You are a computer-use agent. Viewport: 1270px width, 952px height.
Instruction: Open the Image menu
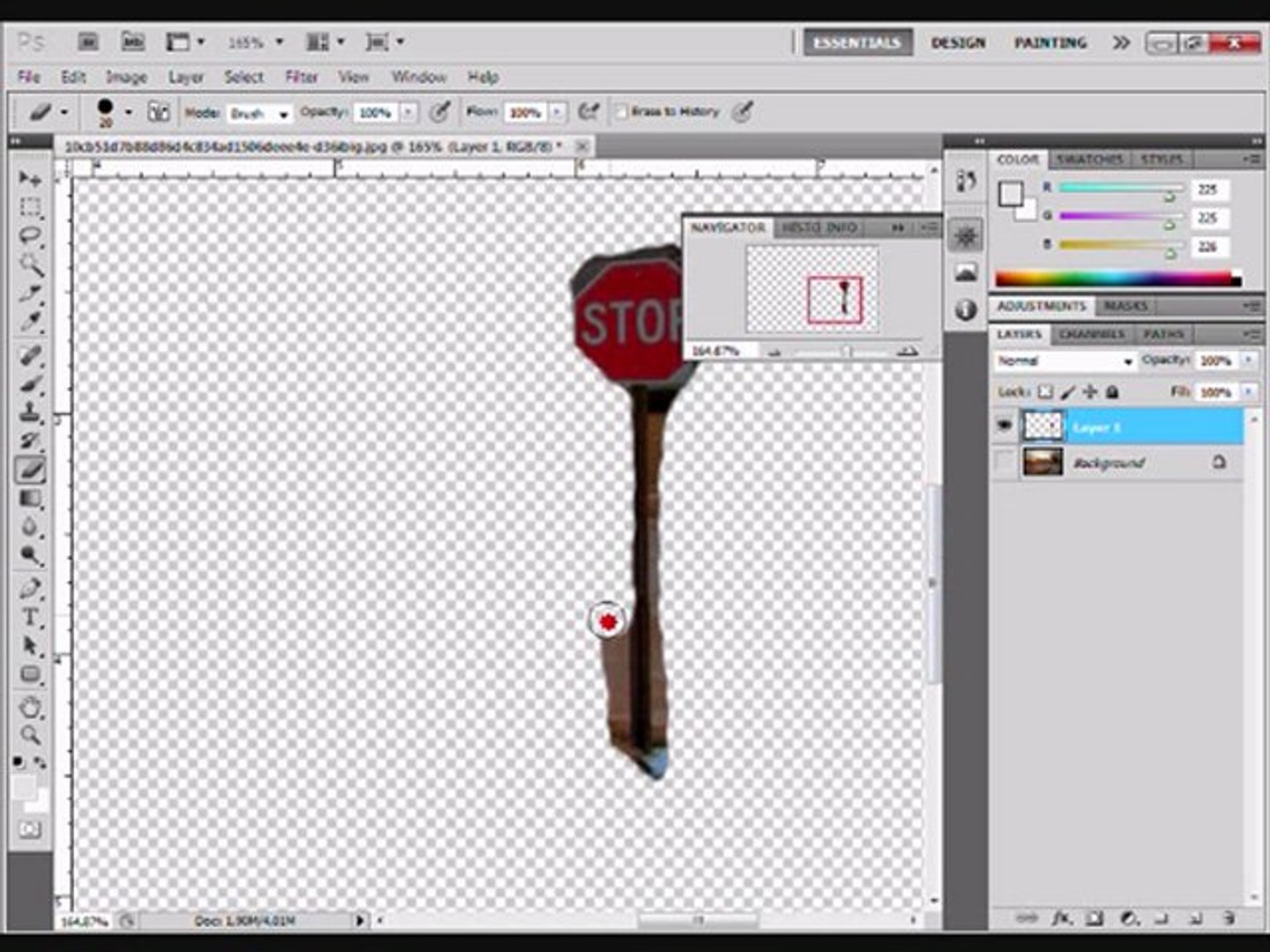coord(126,77)
